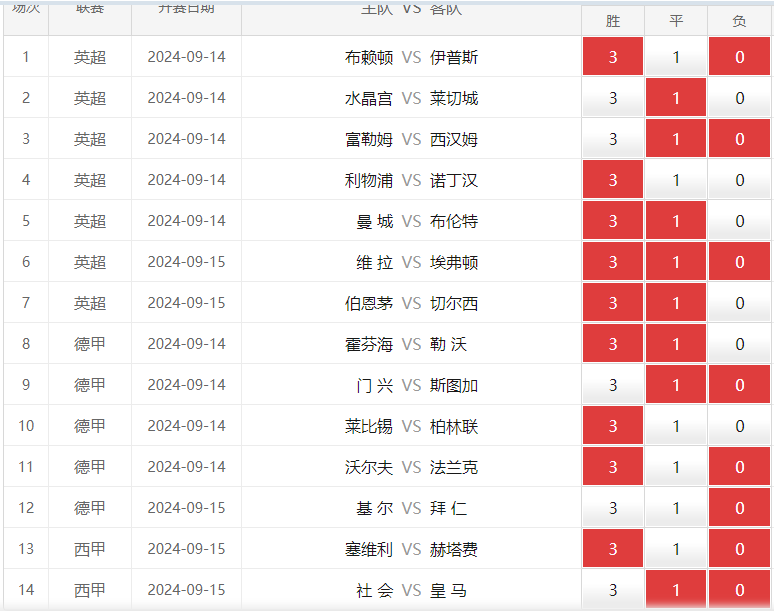This screenshot has width=774, height=611.
Task: Click 英超 league in match 5 row
Action: (90, 221)
